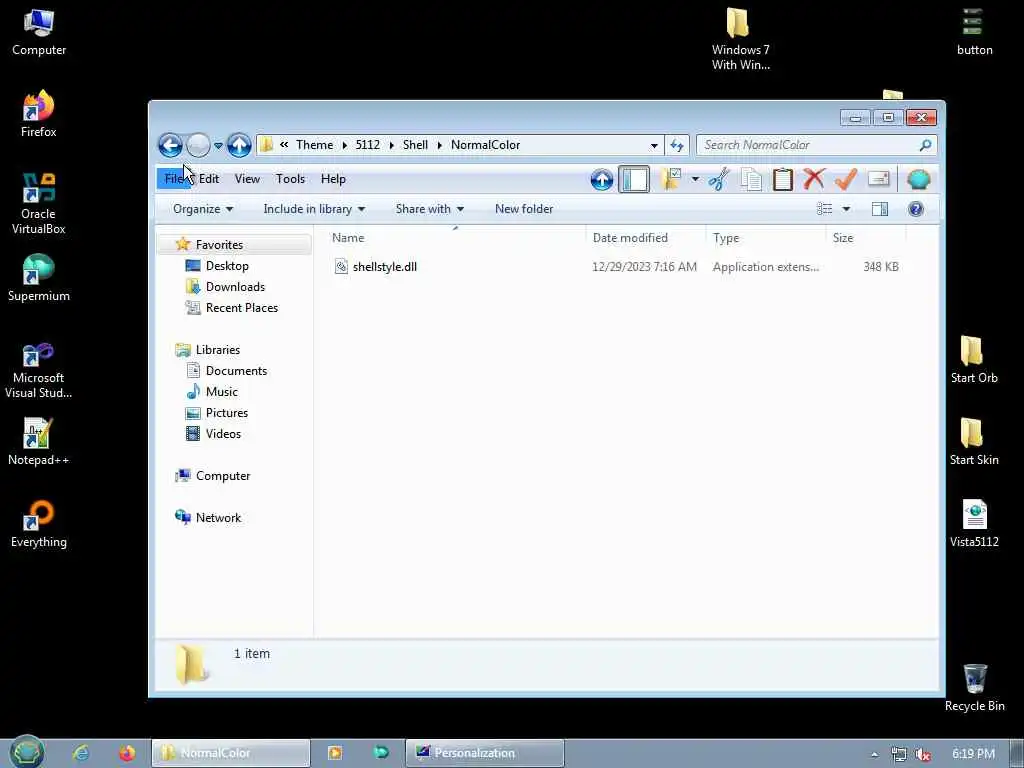
Task: Select the shellstyle.dll file
Action: pos(385,266)
